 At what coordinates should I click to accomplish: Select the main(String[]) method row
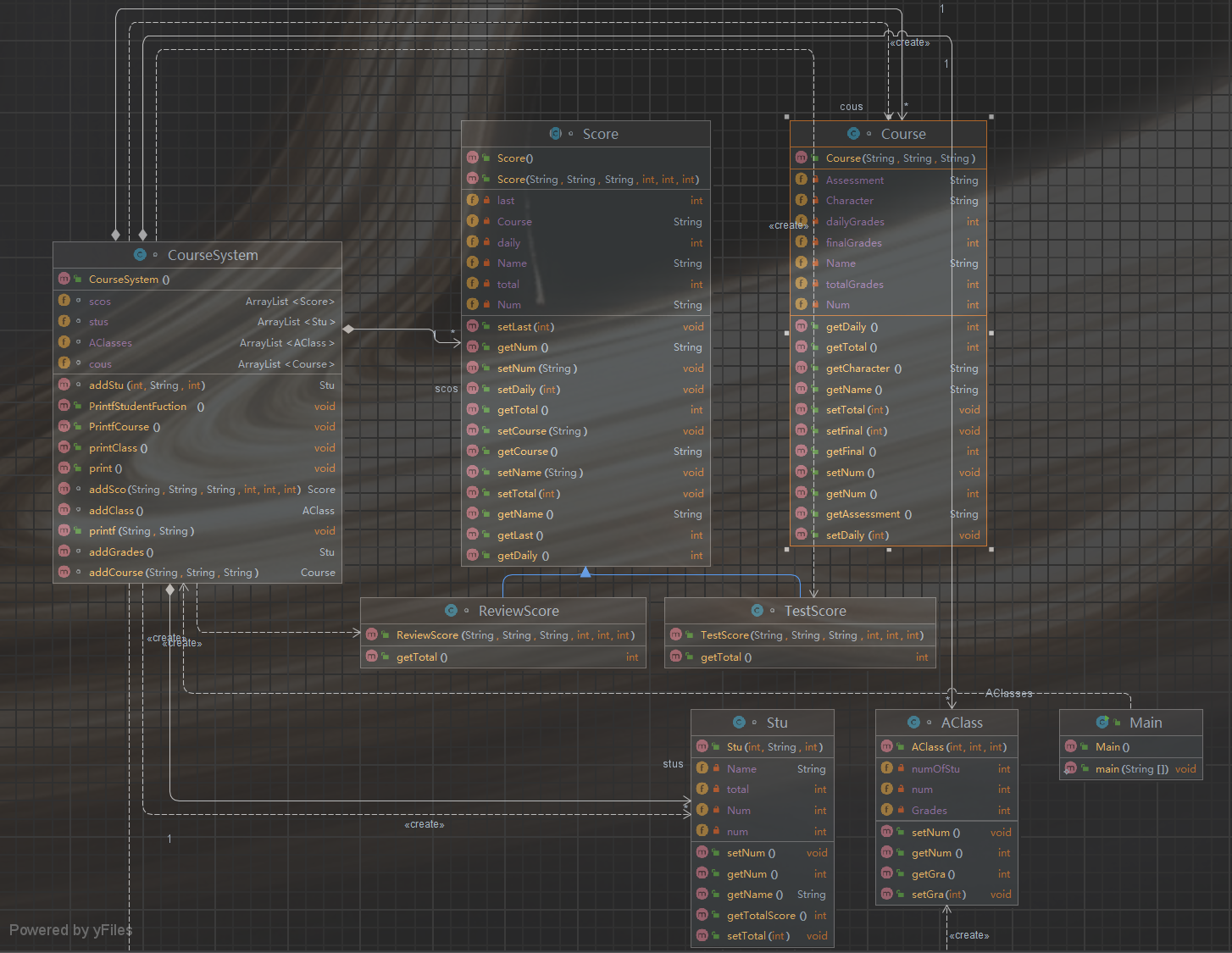point(1130,769)
